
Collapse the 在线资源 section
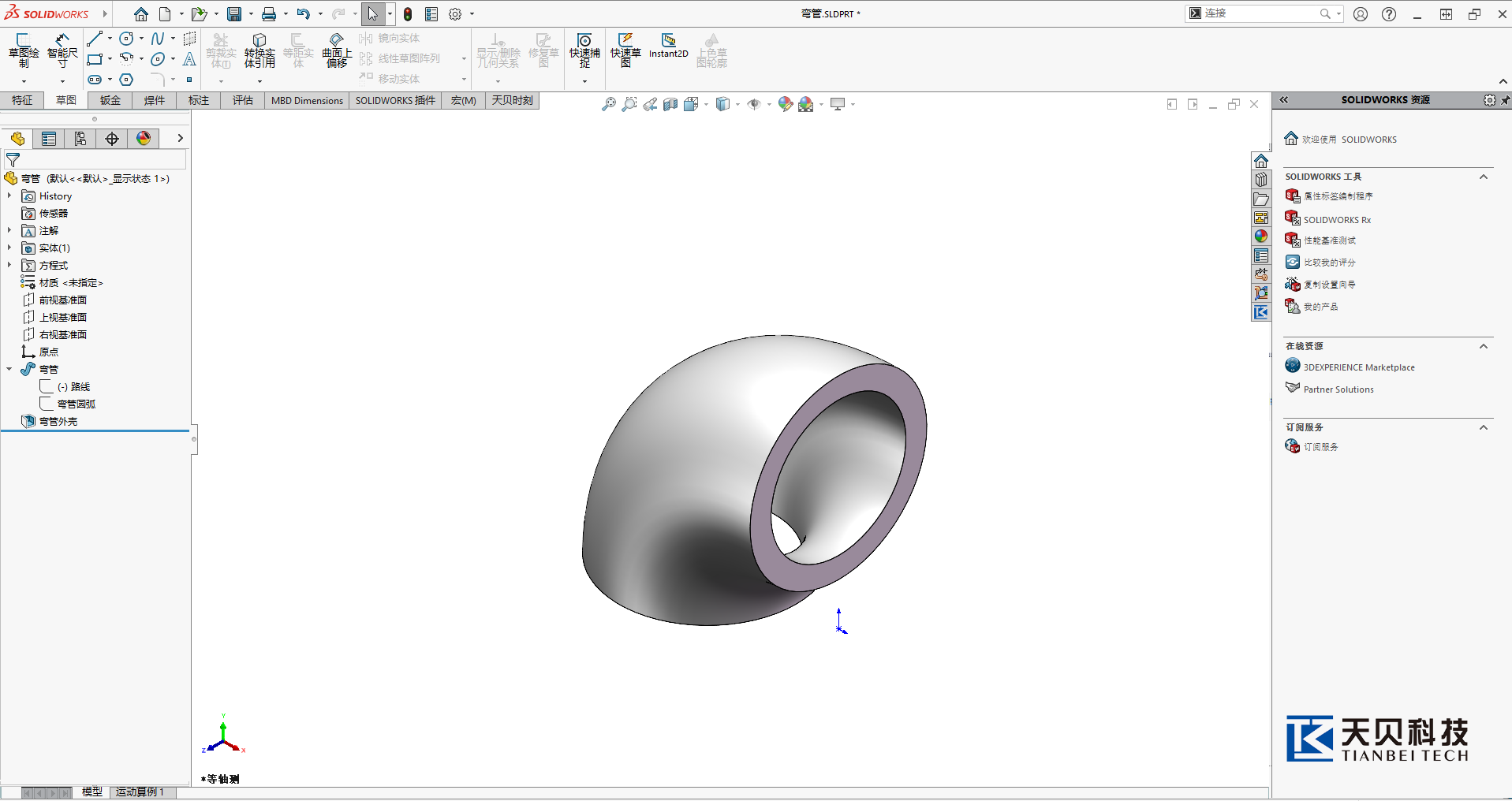(x=1484, y=346)
